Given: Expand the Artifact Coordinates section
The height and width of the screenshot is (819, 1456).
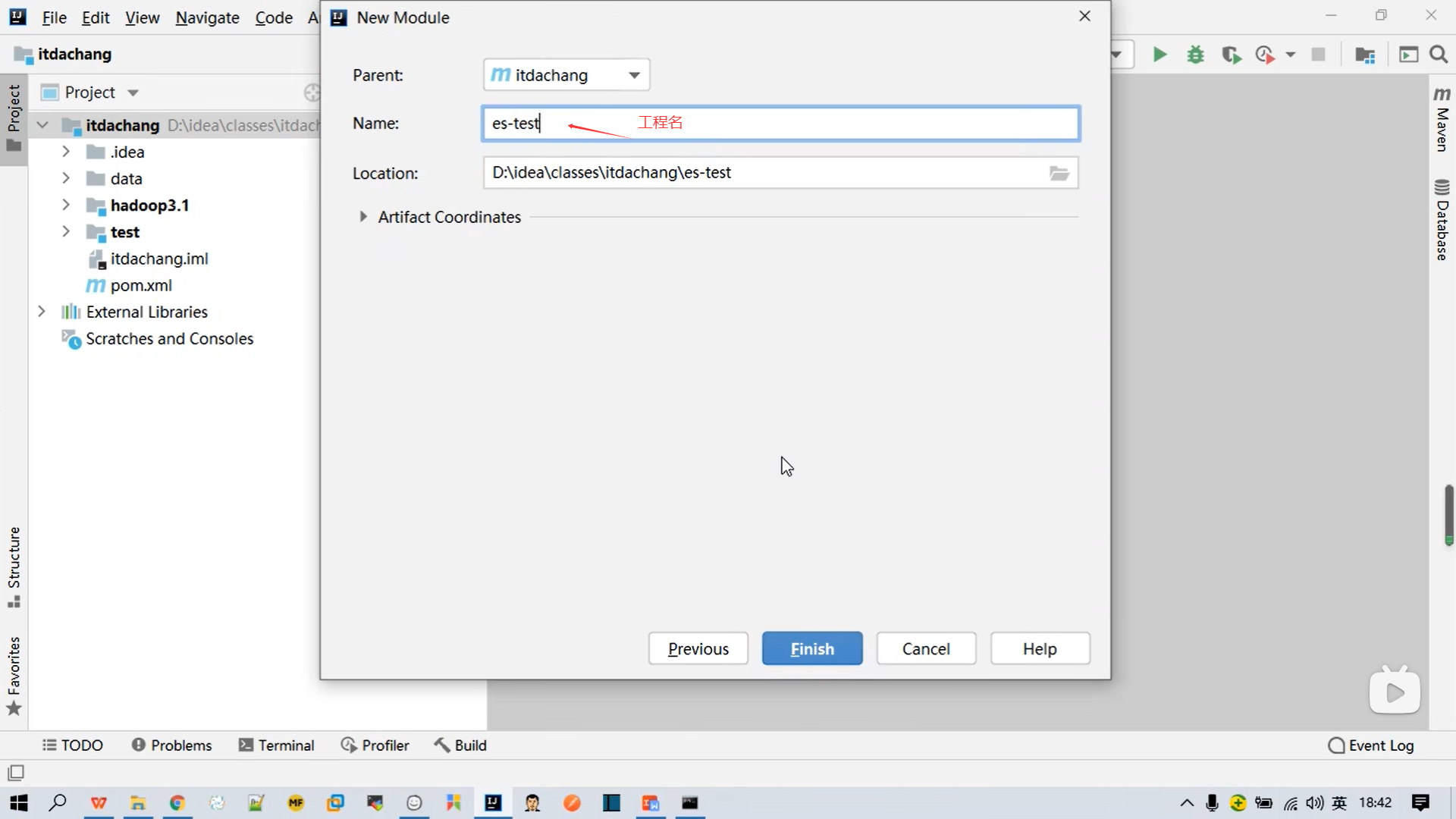Looking at the screenshot, I should [x=363, y=217].
